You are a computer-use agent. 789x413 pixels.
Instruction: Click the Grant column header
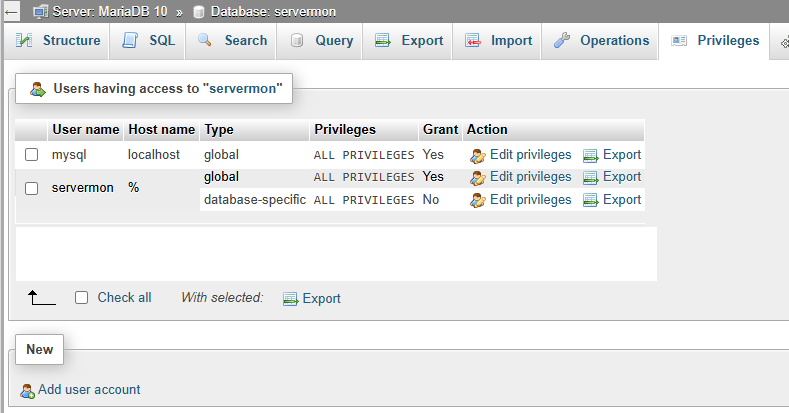tap(440, 130)
